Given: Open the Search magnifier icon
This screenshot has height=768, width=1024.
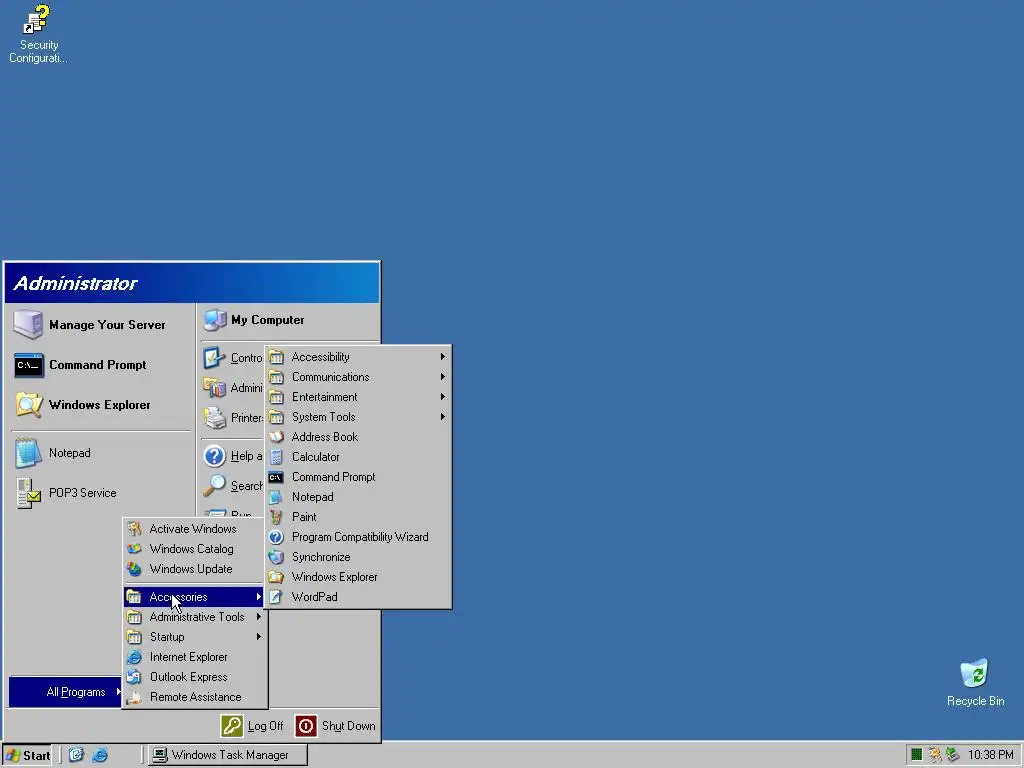Looking at the screenshot, I should point(214,486).
